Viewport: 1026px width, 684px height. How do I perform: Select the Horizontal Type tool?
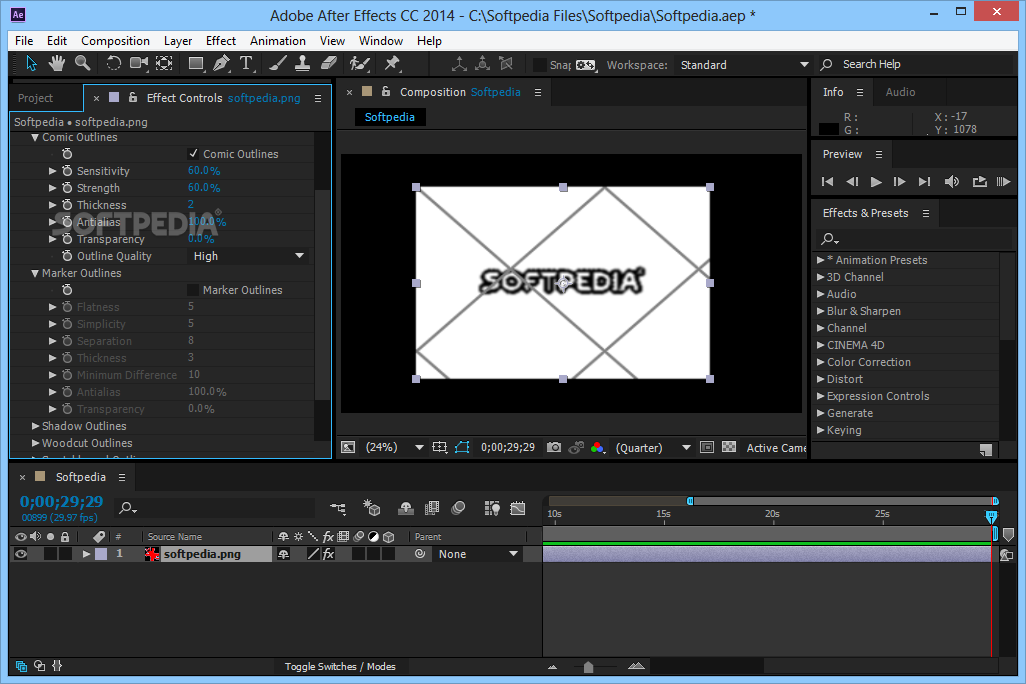coord(246,63)
